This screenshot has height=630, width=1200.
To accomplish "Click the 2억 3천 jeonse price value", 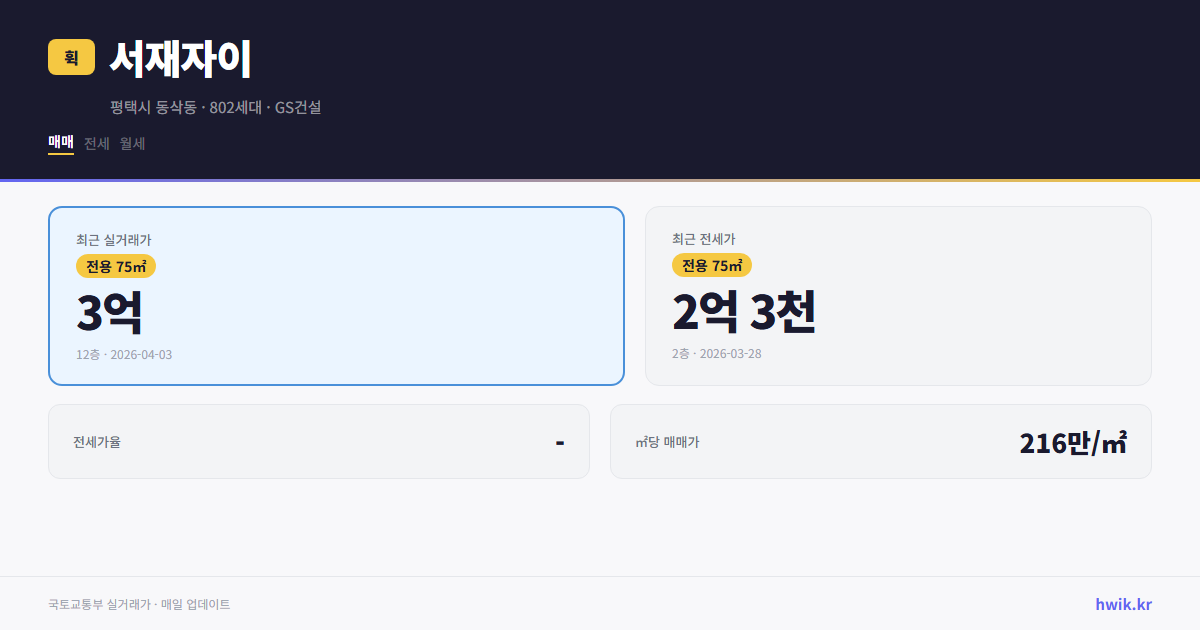I will point(745,313).
